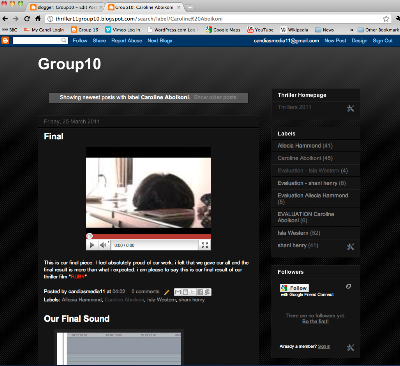Click the orange Blogger logo in the navbar
The image size is (400, 366).
[5, 41]
